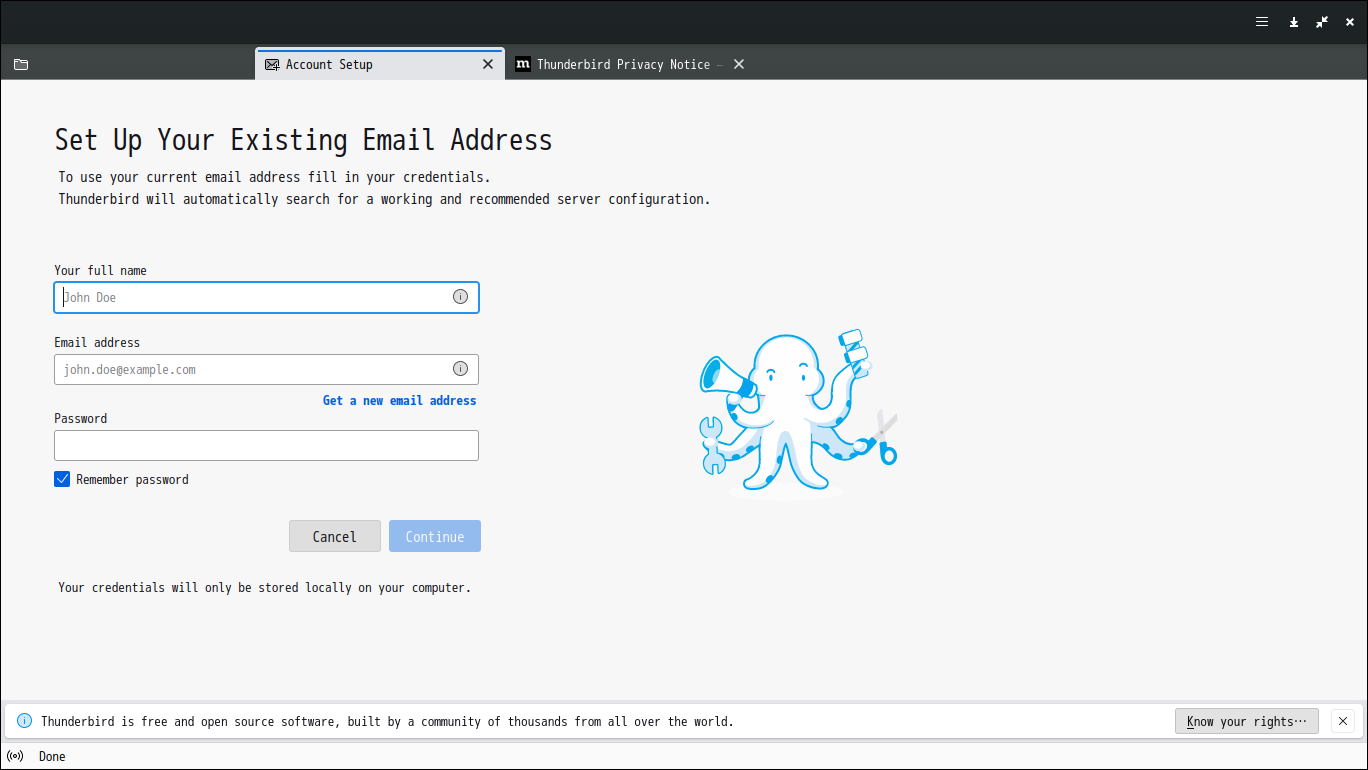This screenshot has width=1368, height=770.
Task: Click the folder icon in tab bar
Action: (21, 64)
